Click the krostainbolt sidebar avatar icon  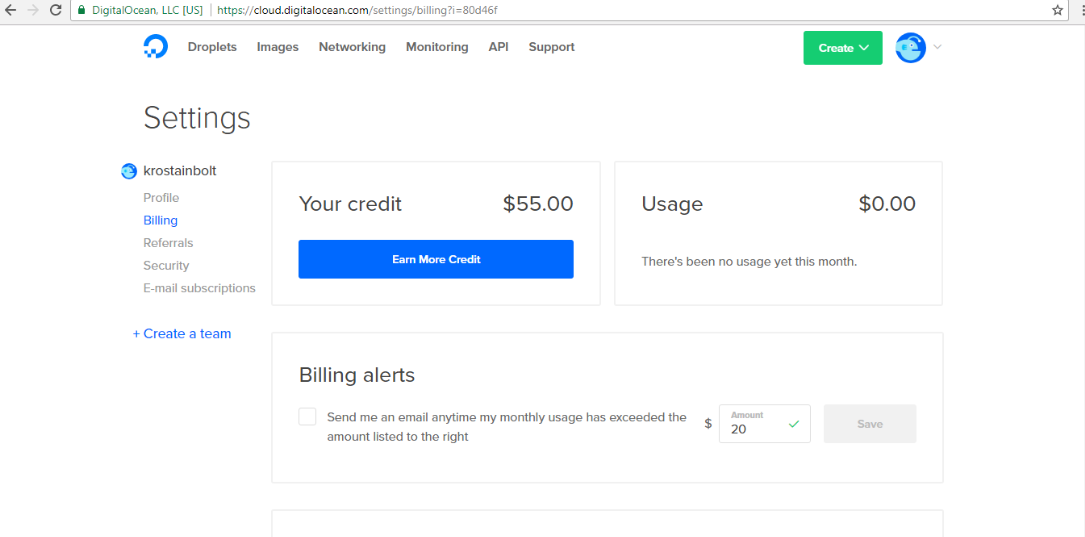(129, 171)
